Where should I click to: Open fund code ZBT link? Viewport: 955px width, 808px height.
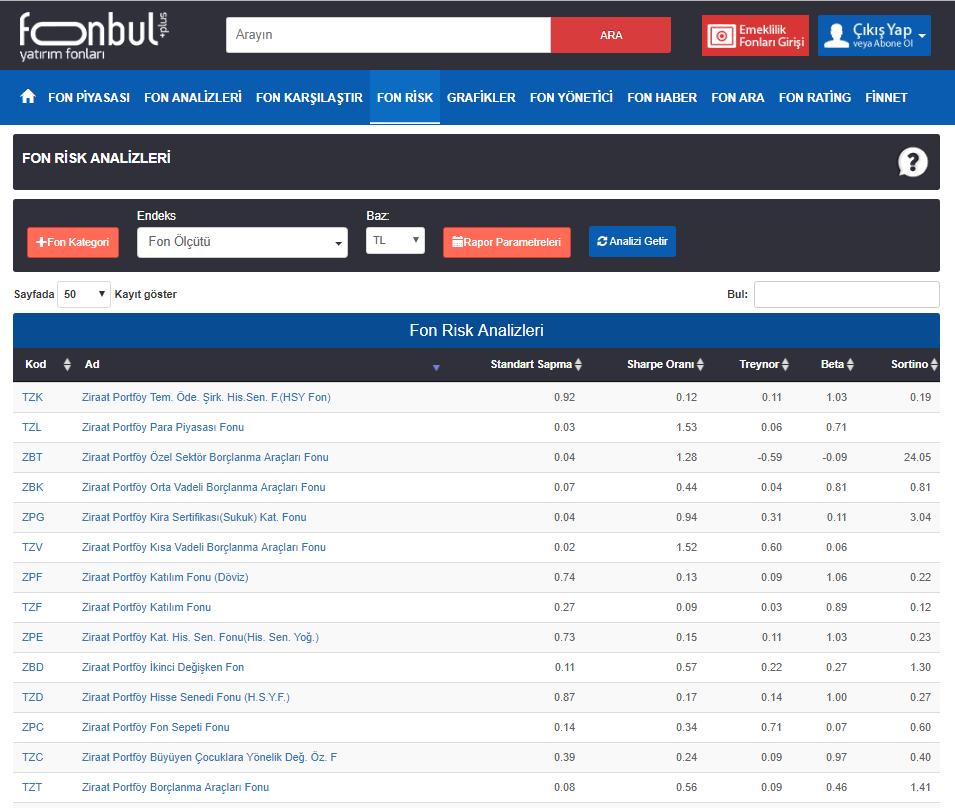[x=32, y=457]
